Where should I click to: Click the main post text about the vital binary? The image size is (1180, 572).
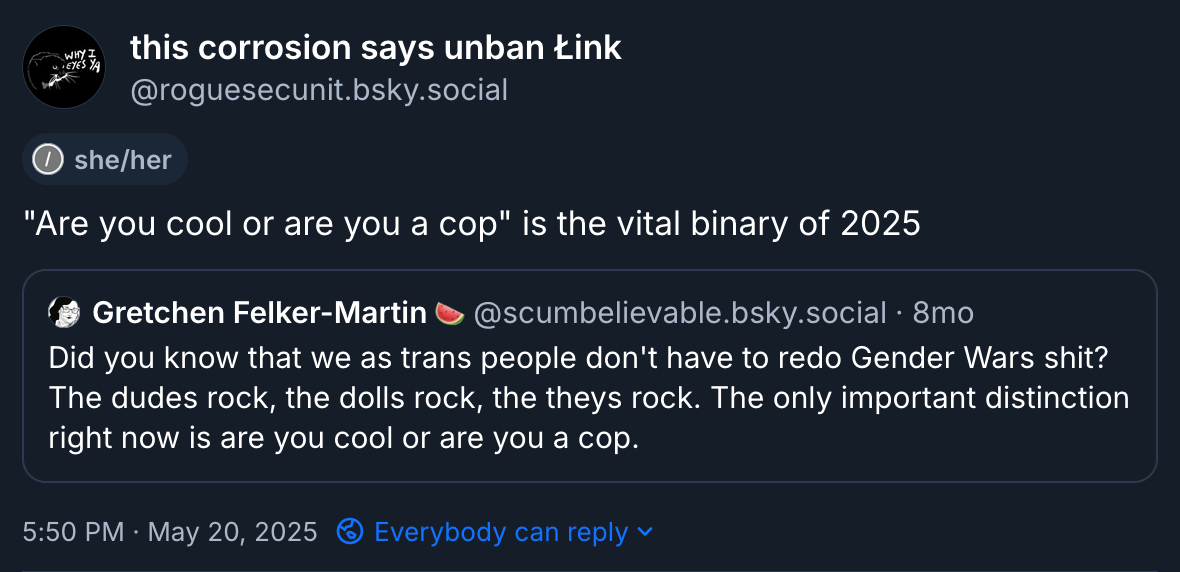[x=471, y=224]
